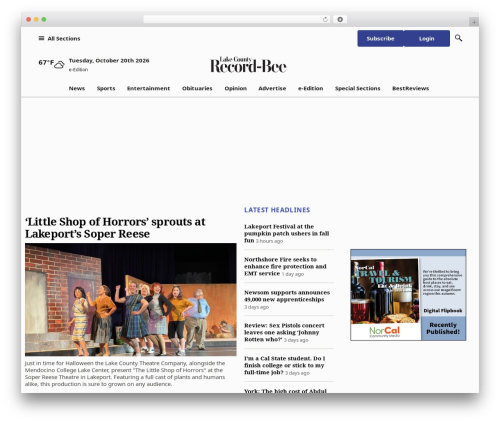This screenshot has width=500, height=423.
Task: Click the Tuesday, October 20th date text
Action: tap(109, 61)
